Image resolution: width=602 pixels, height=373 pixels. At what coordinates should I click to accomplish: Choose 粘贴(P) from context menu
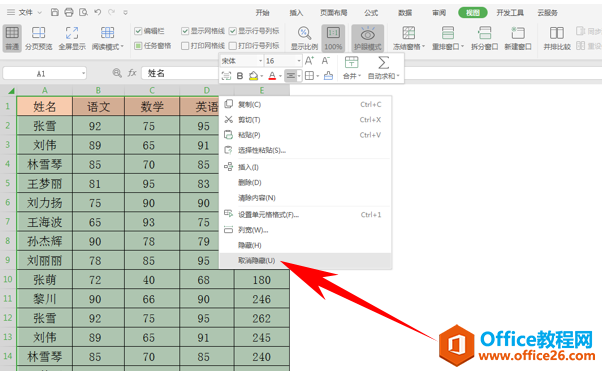[305, 135]
